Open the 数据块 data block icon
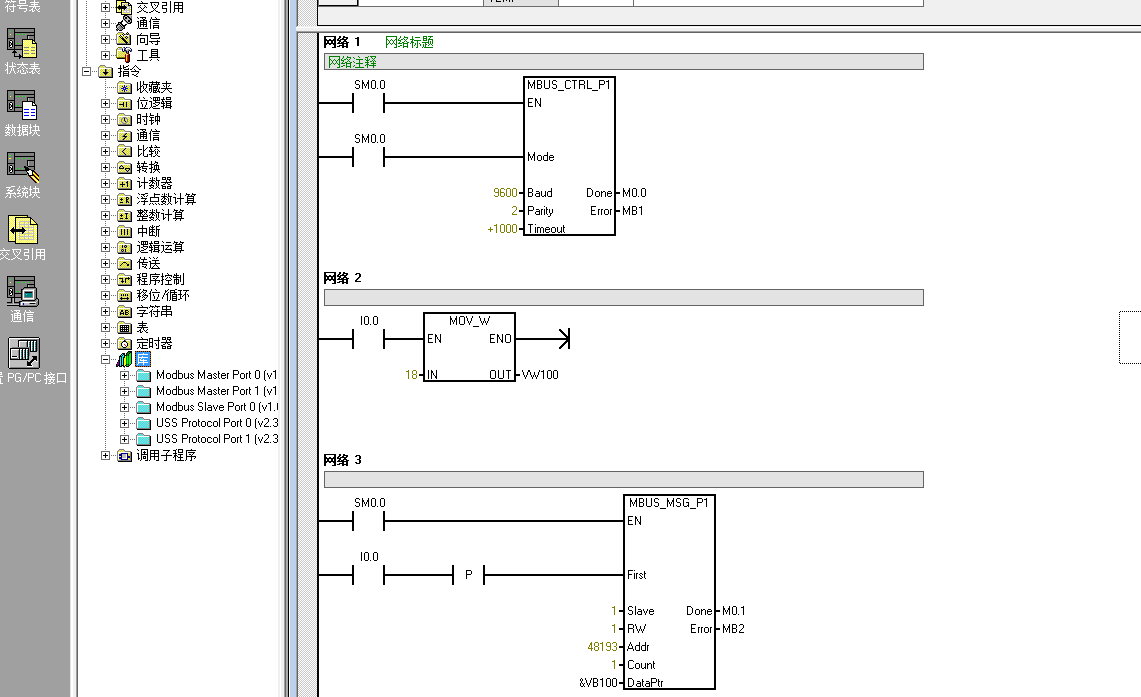The width and height of the screenshot is (1141, 697). point(22,106)
